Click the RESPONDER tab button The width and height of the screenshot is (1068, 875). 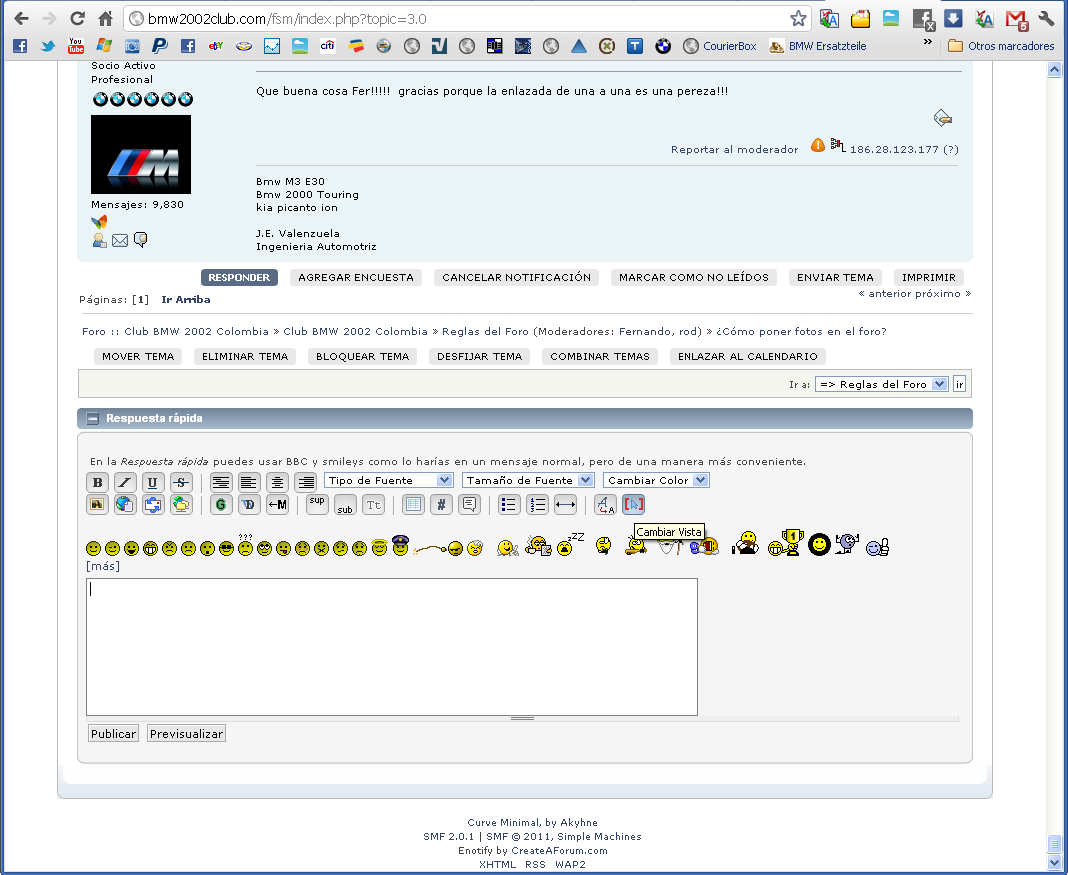point(239,277)
